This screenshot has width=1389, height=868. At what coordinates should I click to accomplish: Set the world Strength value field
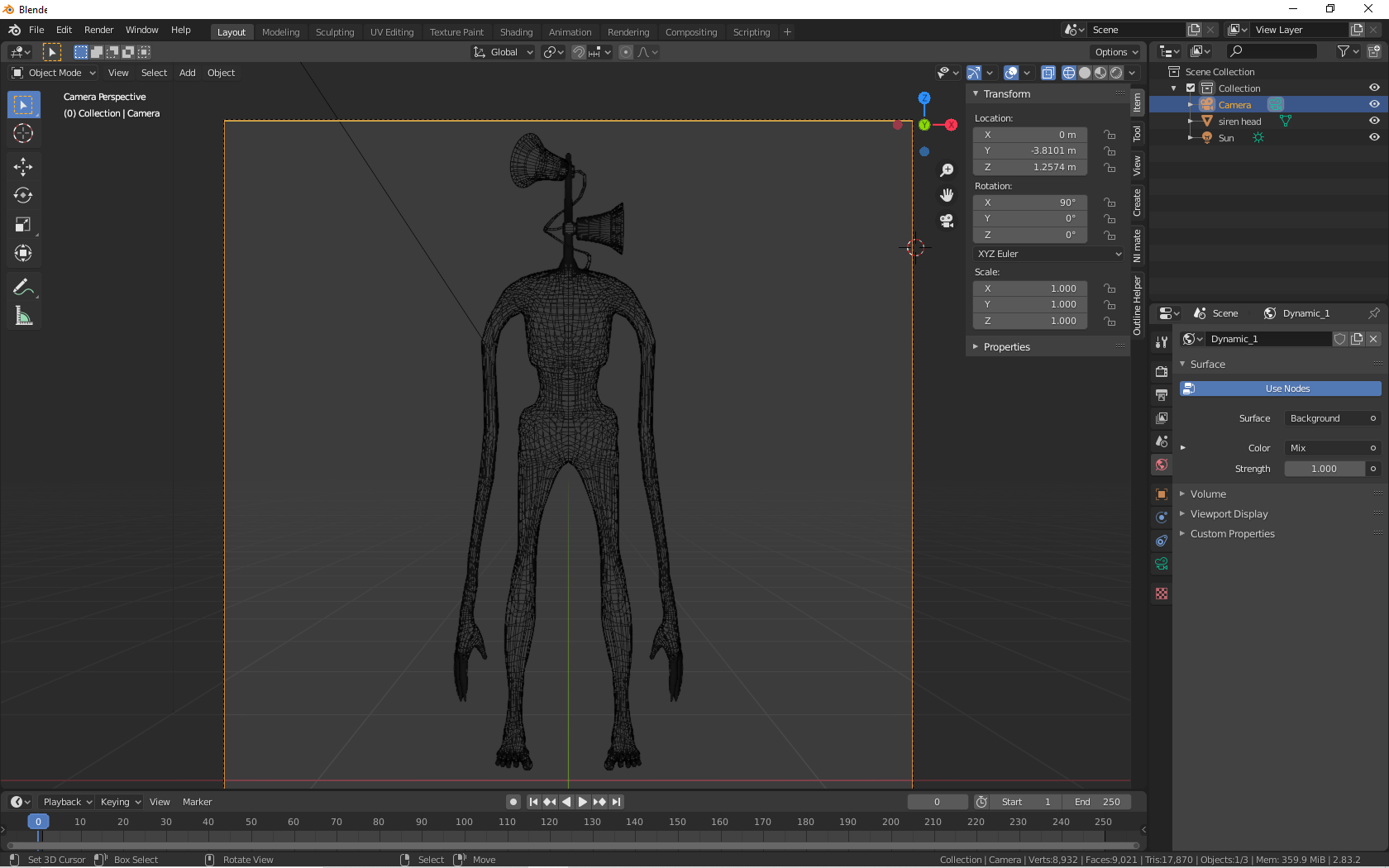(x=1325, y=469)
